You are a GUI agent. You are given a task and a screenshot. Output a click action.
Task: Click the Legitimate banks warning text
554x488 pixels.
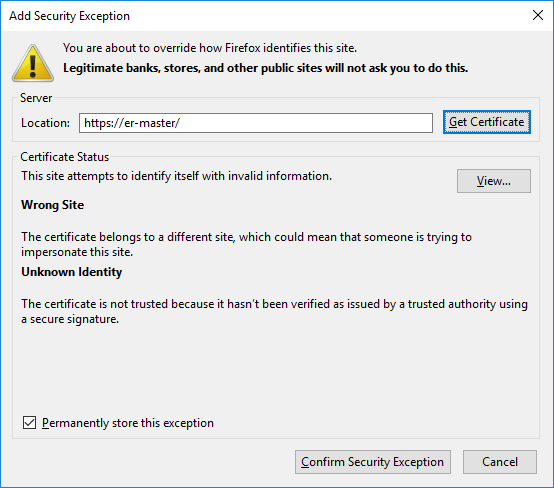[265, 68]
